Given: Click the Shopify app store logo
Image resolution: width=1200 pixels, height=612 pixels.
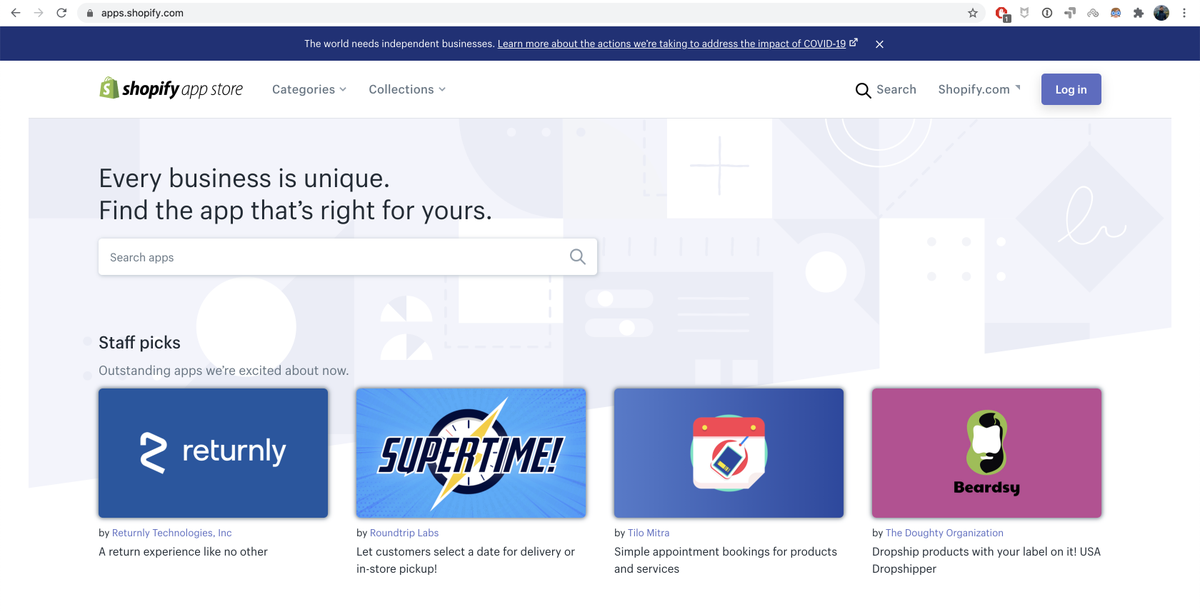Looking at the screenshot, I should pyautogui.click(x=171, y=89).
